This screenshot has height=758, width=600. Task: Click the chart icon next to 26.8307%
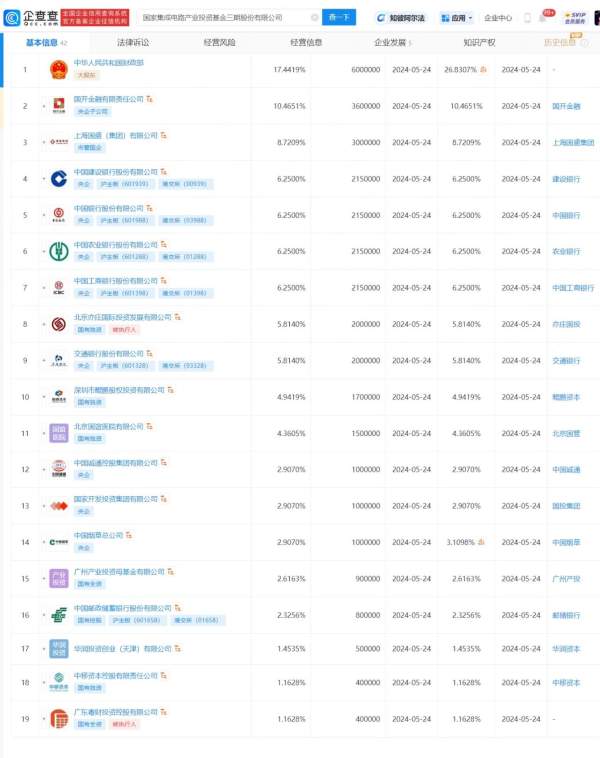click(483, 70)
